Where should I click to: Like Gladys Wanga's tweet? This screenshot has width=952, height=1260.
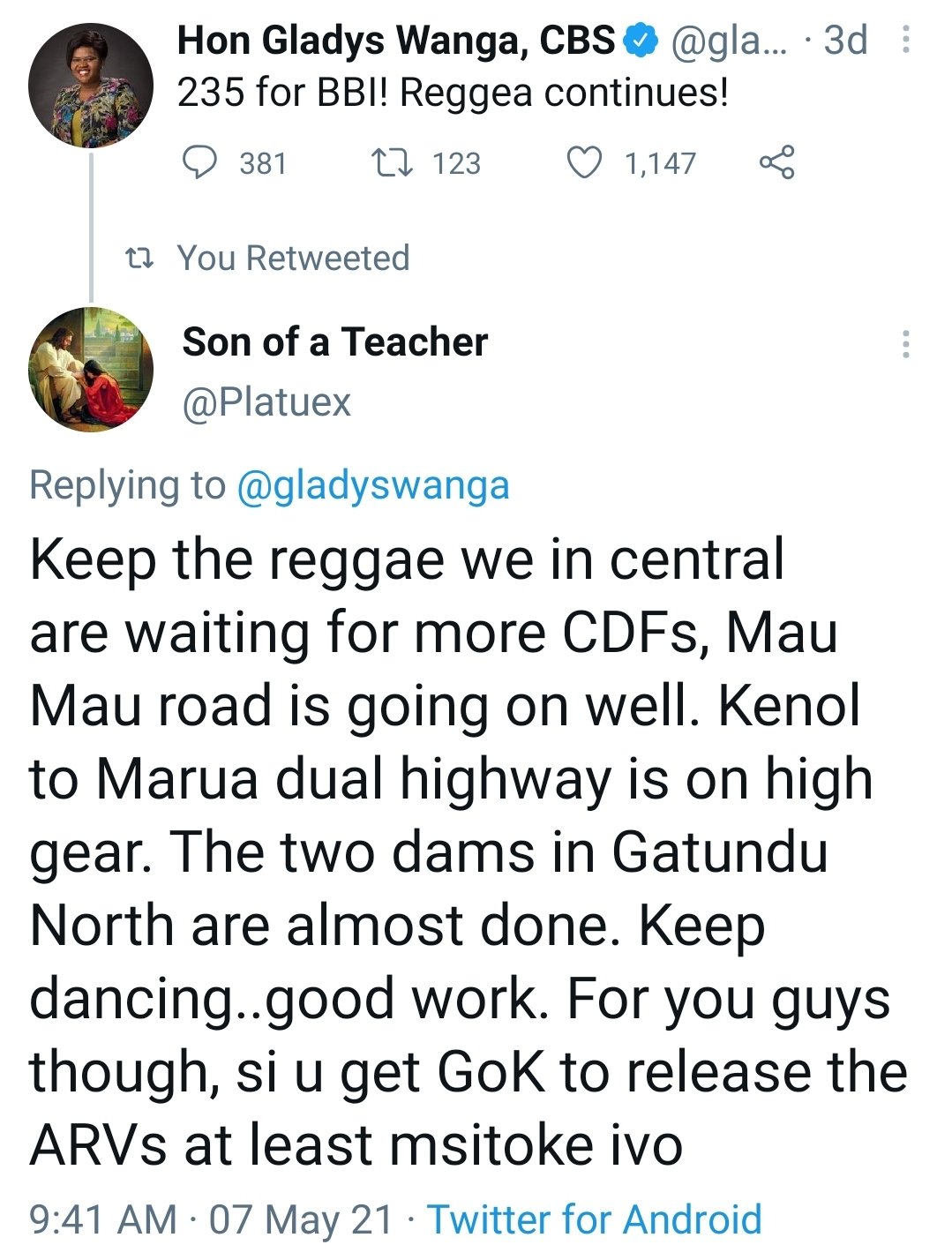[x=583, y=162]
